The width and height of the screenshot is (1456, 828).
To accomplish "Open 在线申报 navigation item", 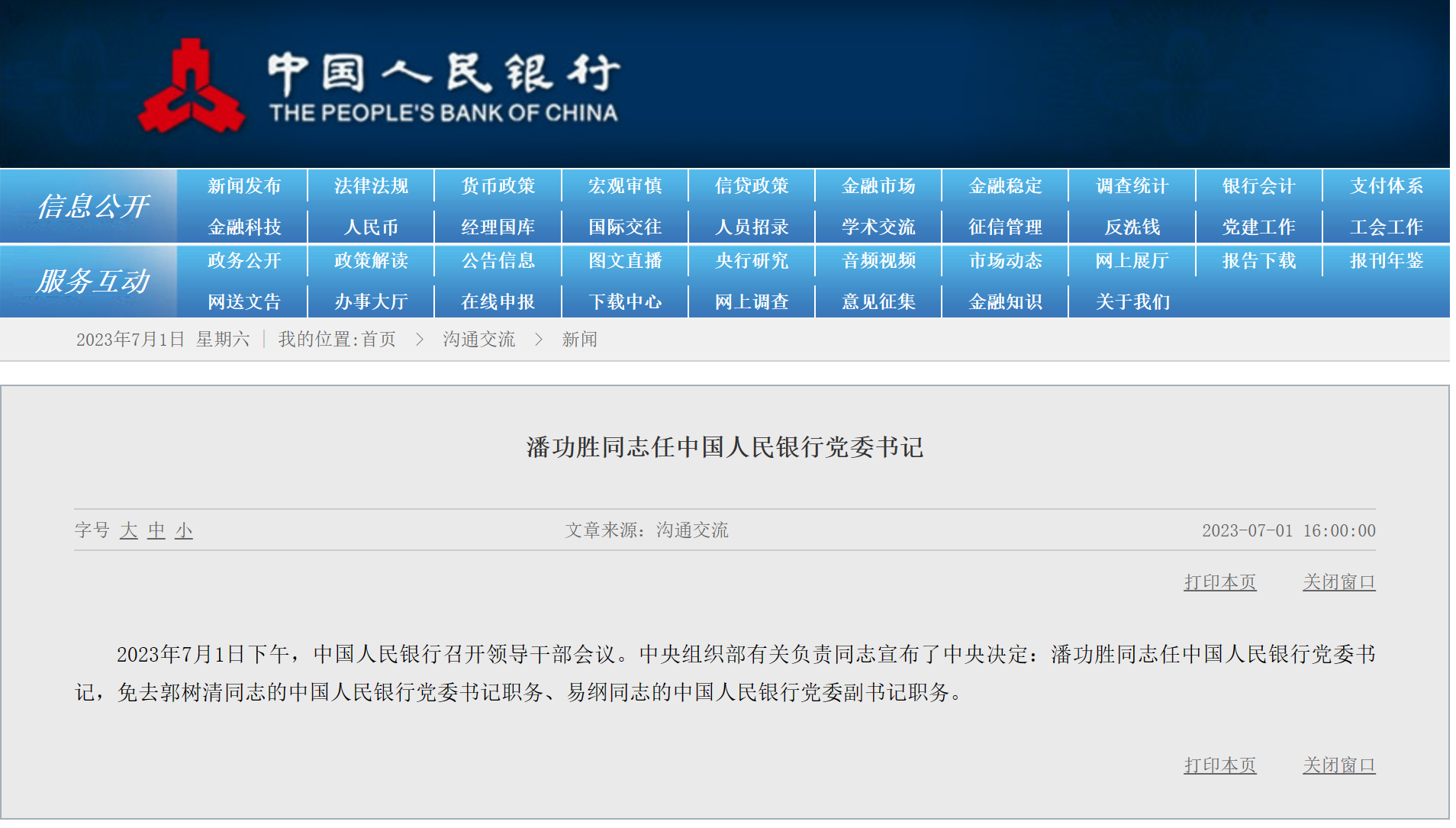I will [x=498, y=302].
